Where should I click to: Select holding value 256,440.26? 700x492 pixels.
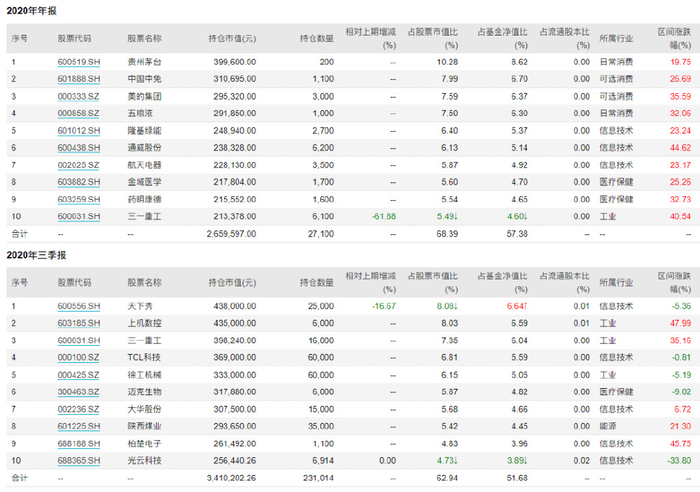[x=234, y=461]
